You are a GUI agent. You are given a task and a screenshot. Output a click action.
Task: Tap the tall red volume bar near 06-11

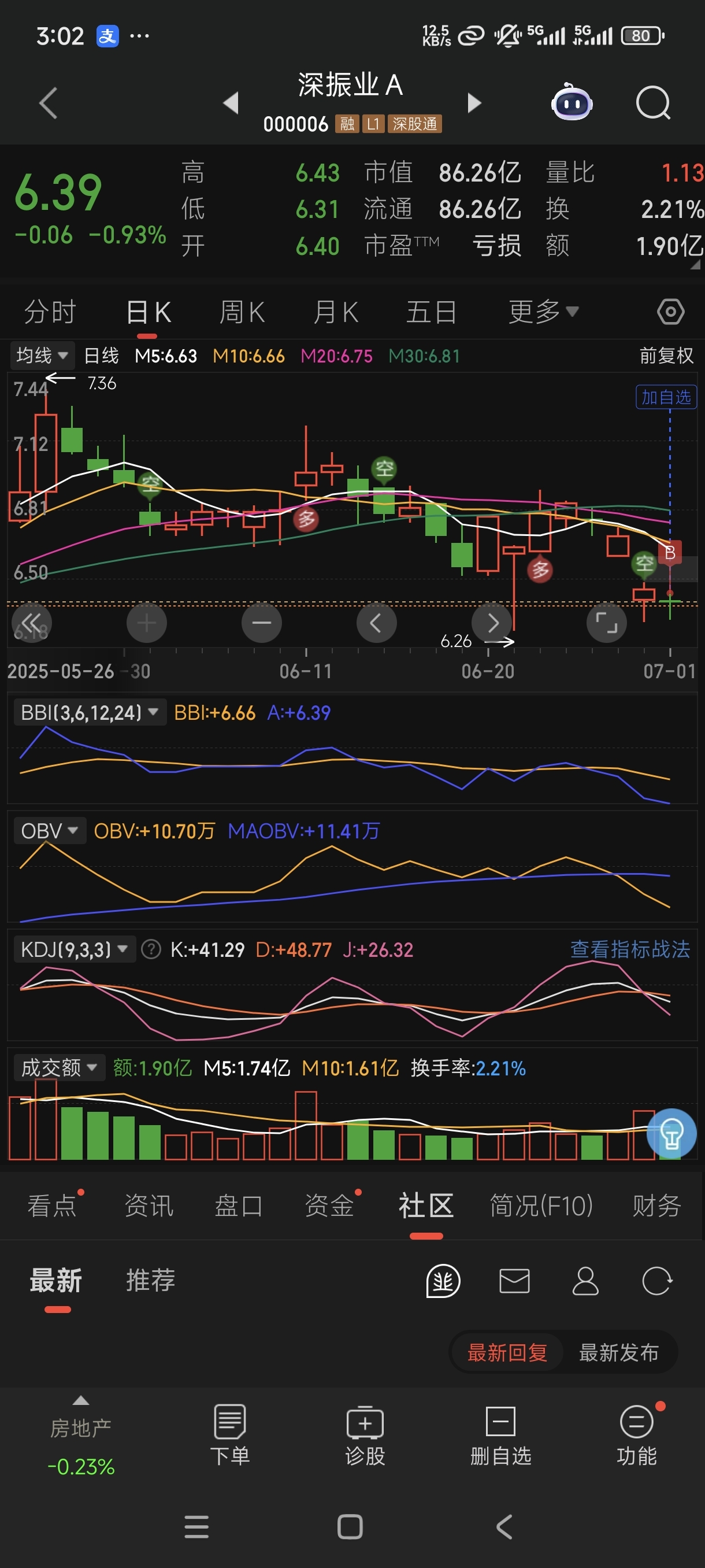click(x=305, y=1125)
